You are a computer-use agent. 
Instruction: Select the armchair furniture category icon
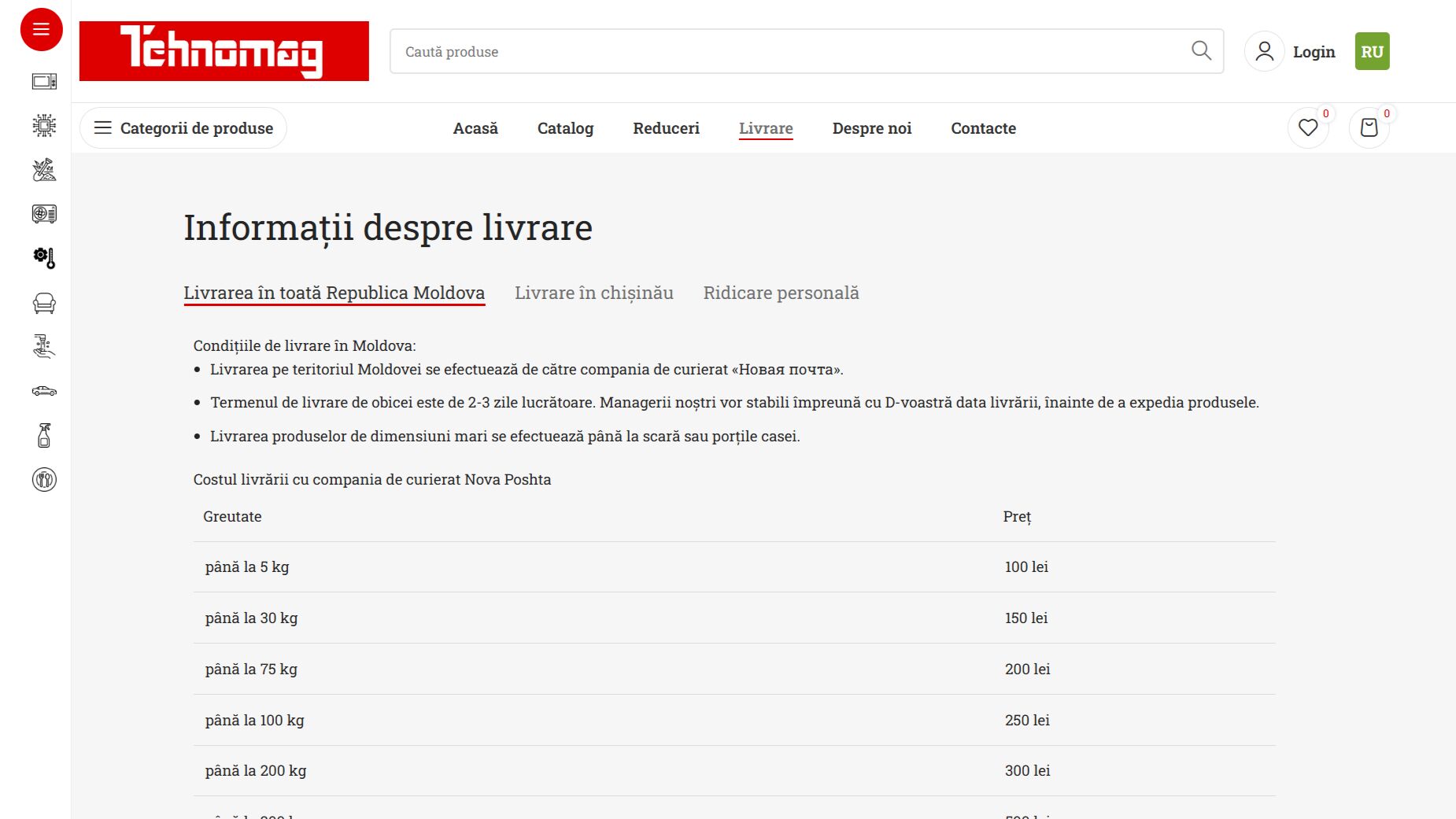point(44,303)
